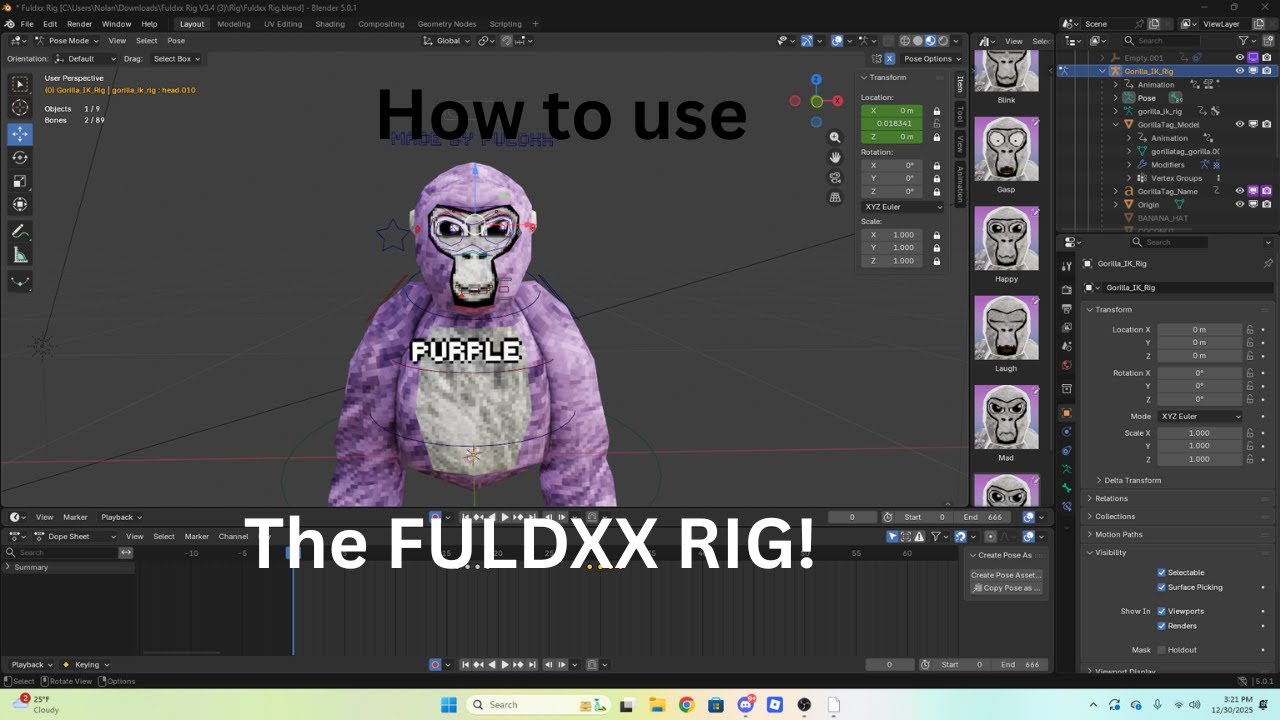Expand the Relations panel
This screenshot has height=720, width=1280.
pos(1111,498)
